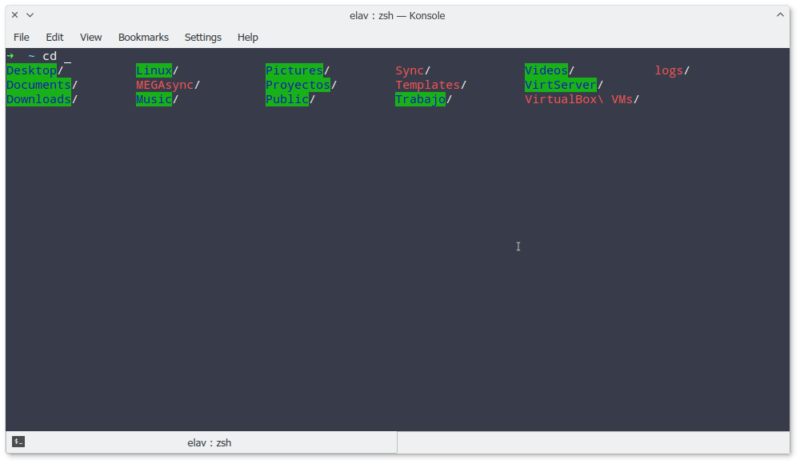The height and width of the screenshot is (464, 800).
Task: Open the File menu
Action: 21,37
